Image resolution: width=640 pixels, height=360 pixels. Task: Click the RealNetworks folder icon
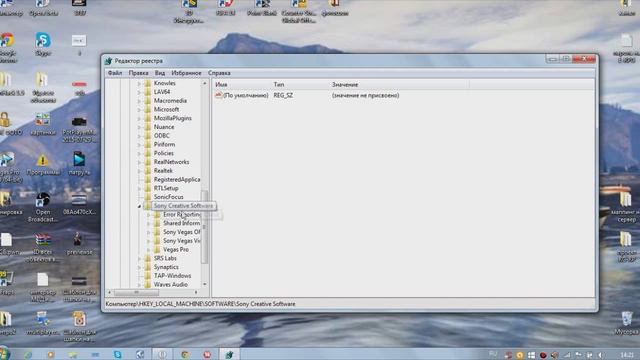(148, 162)
